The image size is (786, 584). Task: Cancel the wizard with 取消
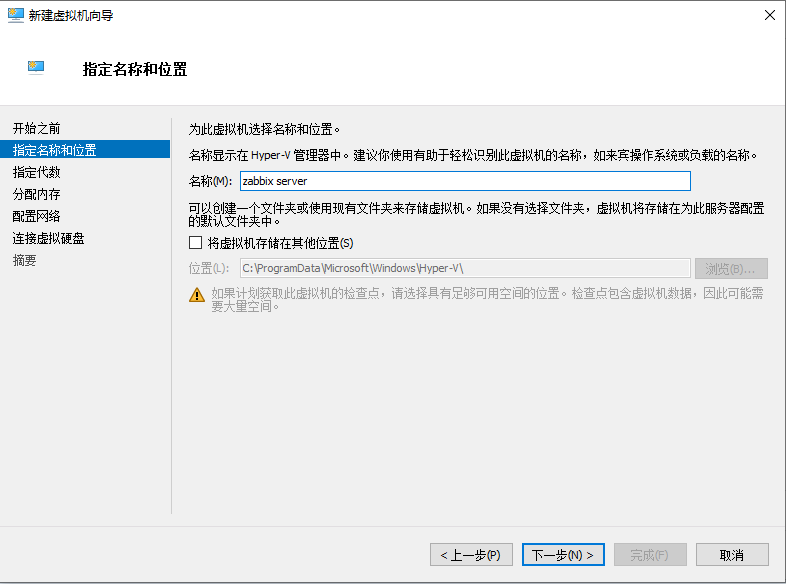(x=732, y=555)
